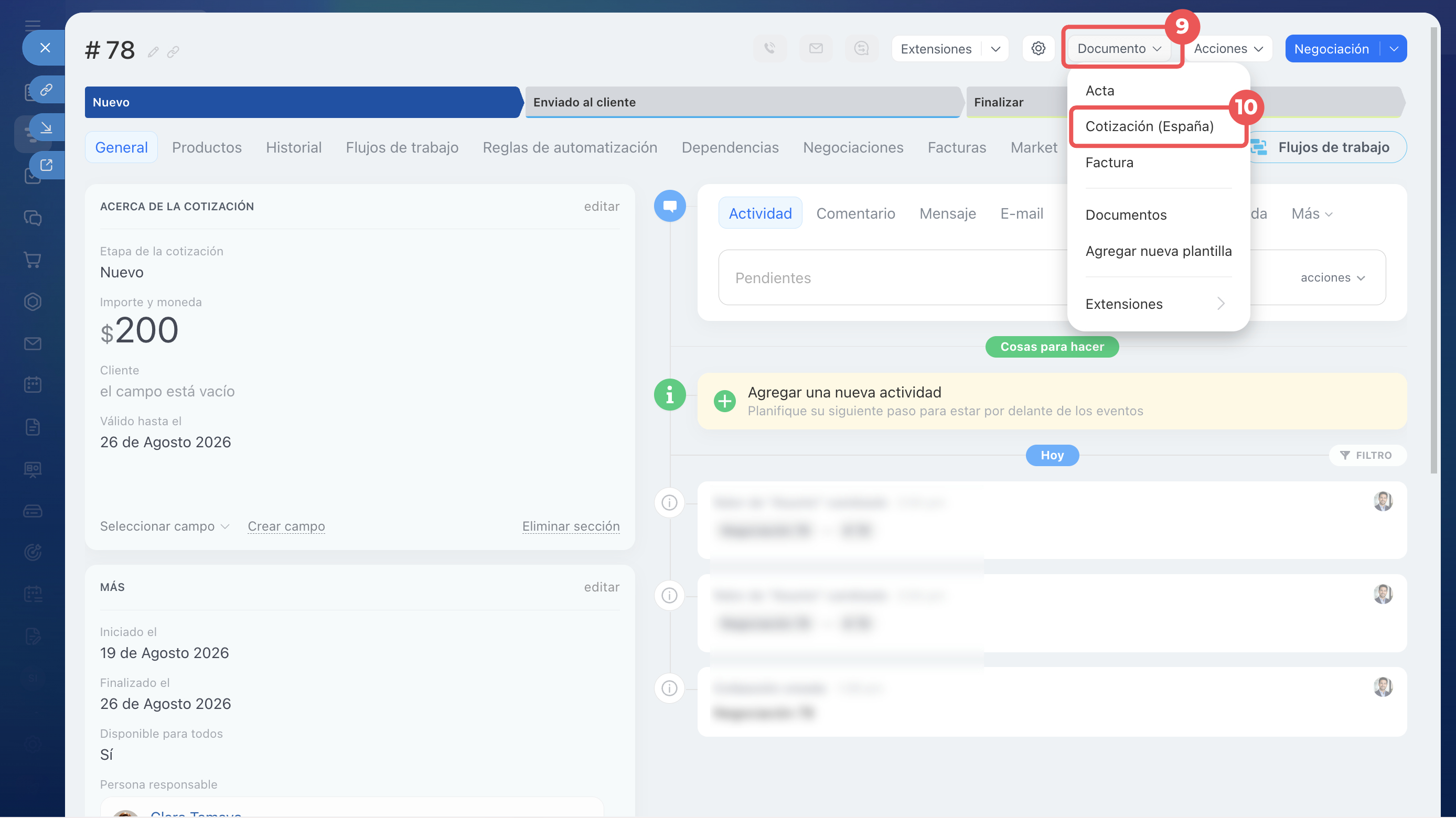Screen dimensions: 1456x818
Task: Click the chat bubble icon in the header
Action: [861, 49]
